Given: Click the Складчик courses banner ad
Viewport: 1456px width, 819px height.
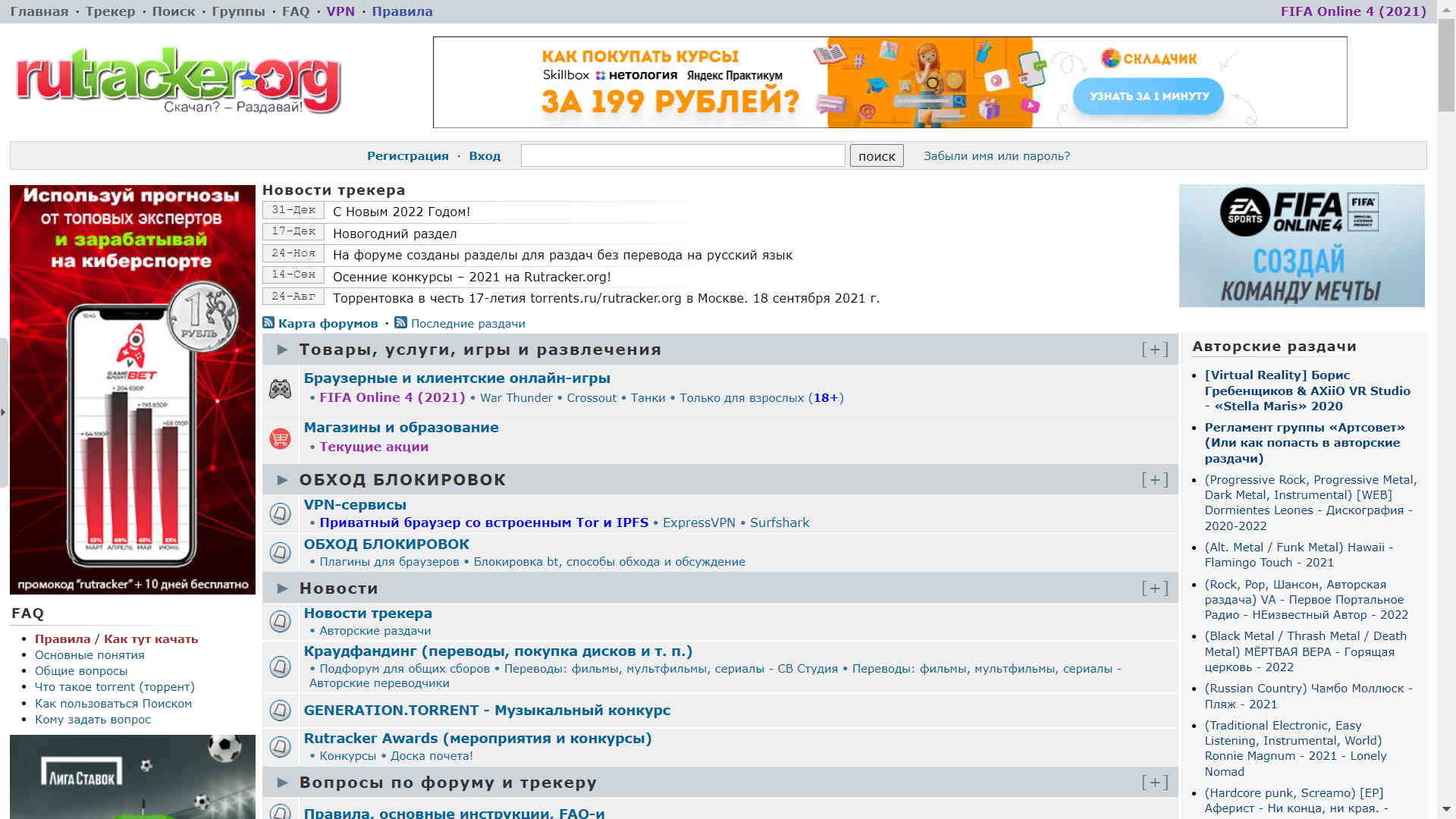Looking at the screenshot, I should coord(890,82).
